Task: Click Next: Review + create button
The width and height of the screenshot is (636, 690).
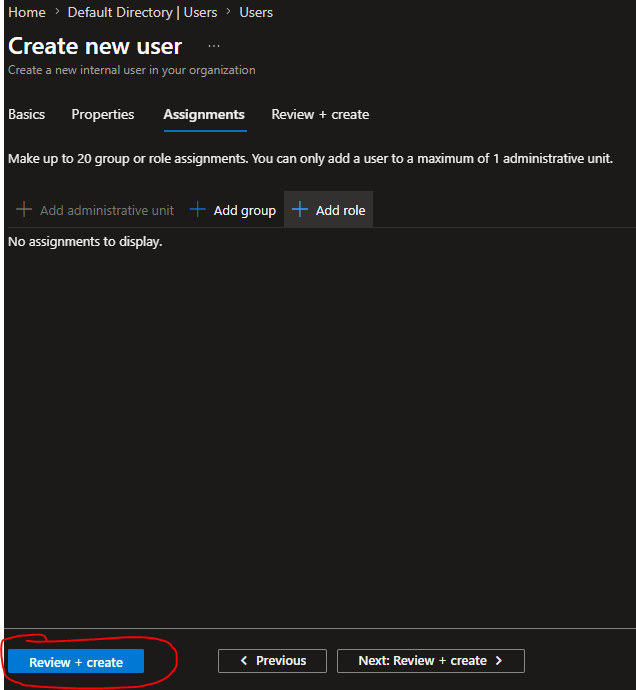Action: point(431,661)
